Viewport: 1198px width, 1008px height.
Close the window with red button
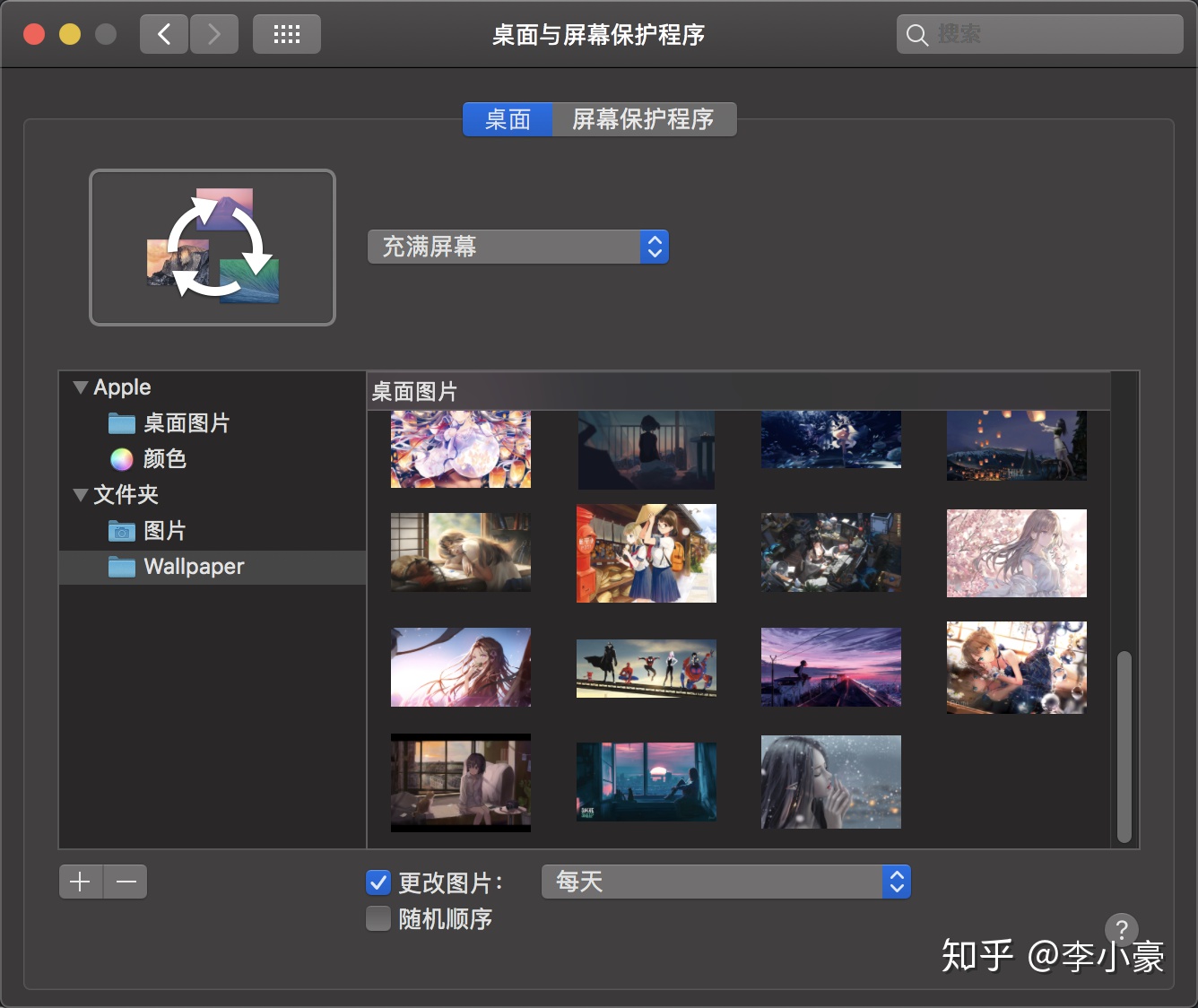(34, 34)
